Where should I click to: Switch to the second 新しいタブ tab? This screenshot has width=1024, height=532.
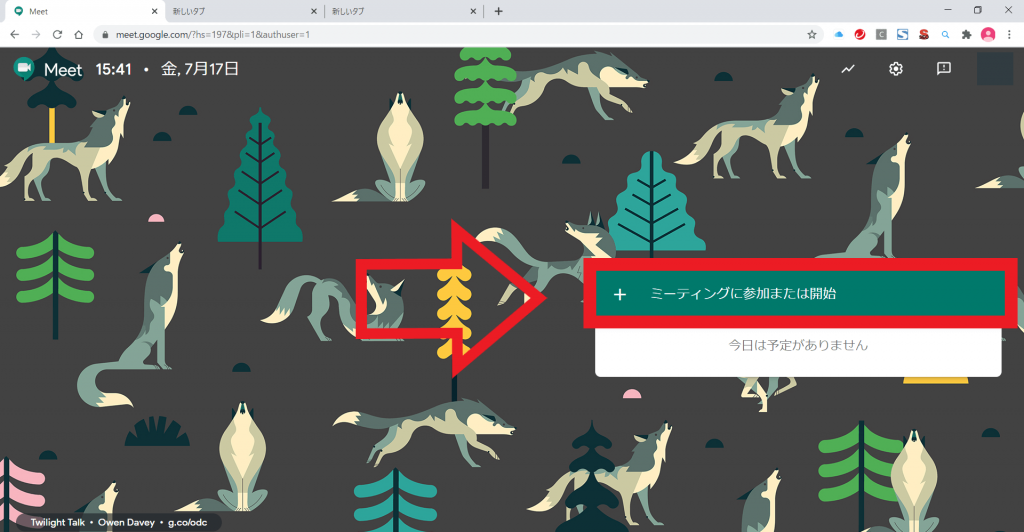tap(404, 11)
